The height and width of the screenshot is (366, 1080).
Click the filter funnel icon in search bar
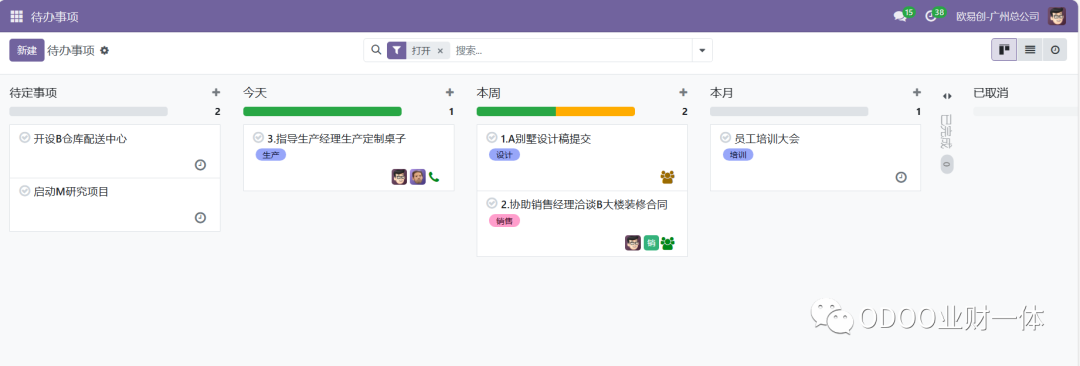pos(397,50)
